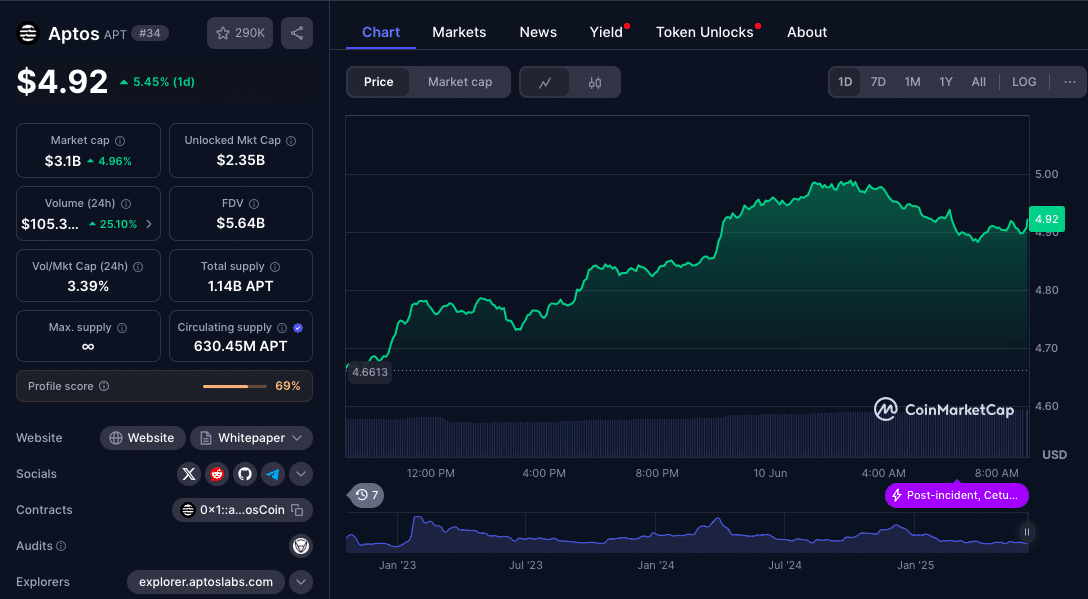Click the historical mini chart overview
This screenshot has width=1088, height=599.
pos(687,533)
